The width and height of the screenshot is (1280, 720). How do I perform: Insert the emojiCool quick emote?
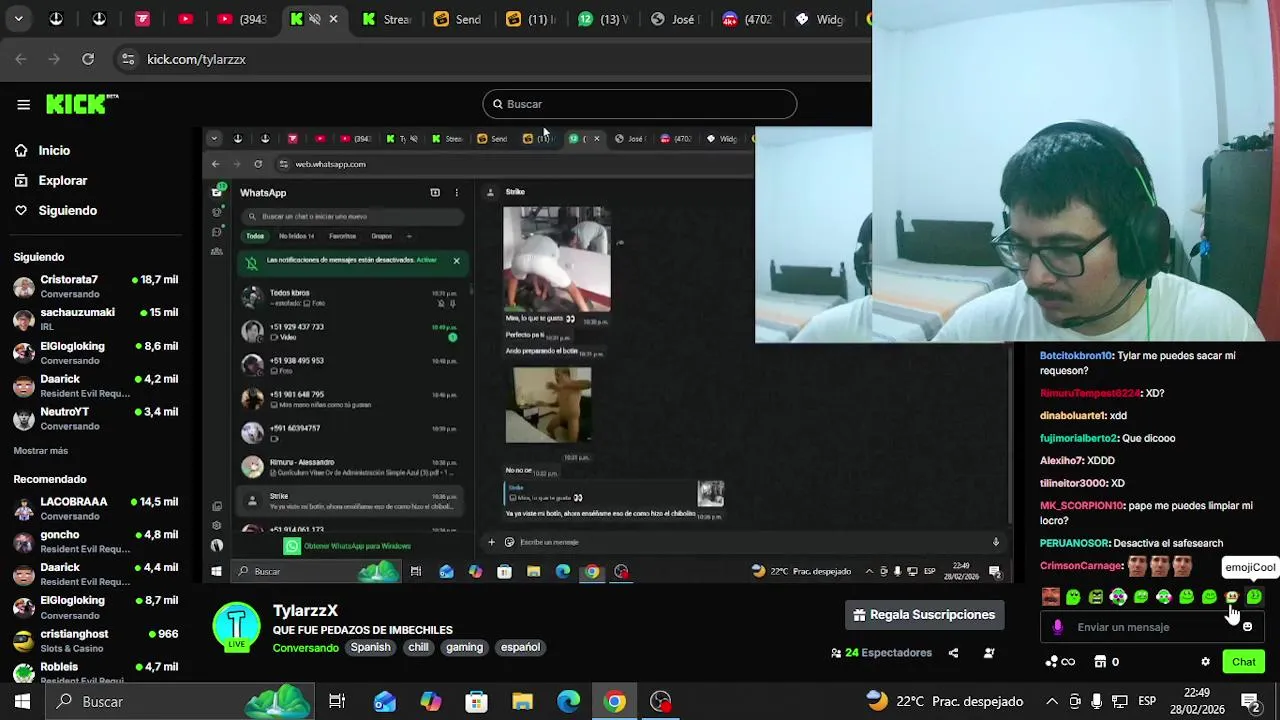tap(1254, 597)
